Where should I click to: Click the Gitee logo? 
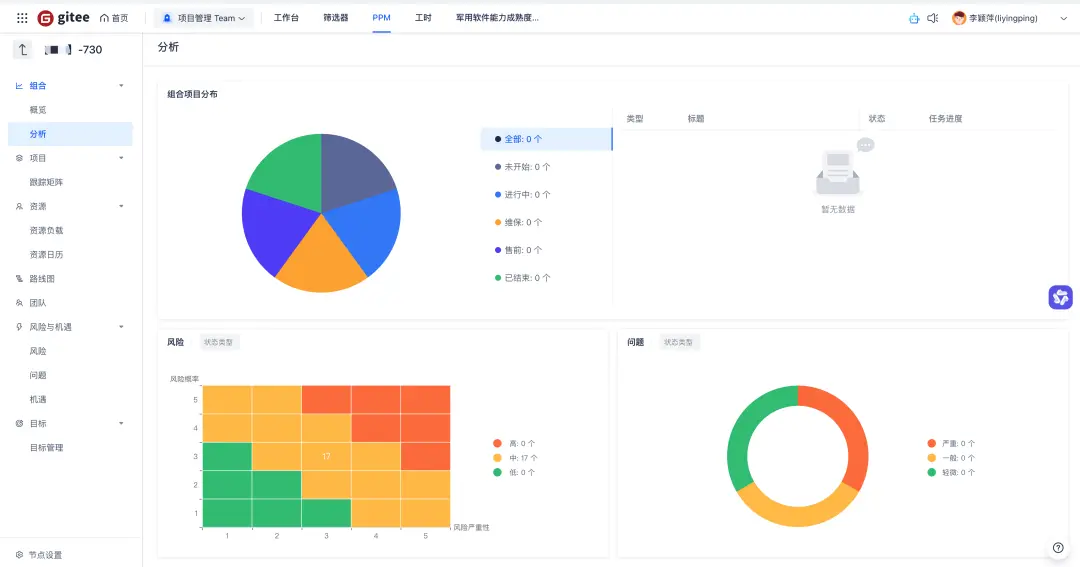(63, 18)
